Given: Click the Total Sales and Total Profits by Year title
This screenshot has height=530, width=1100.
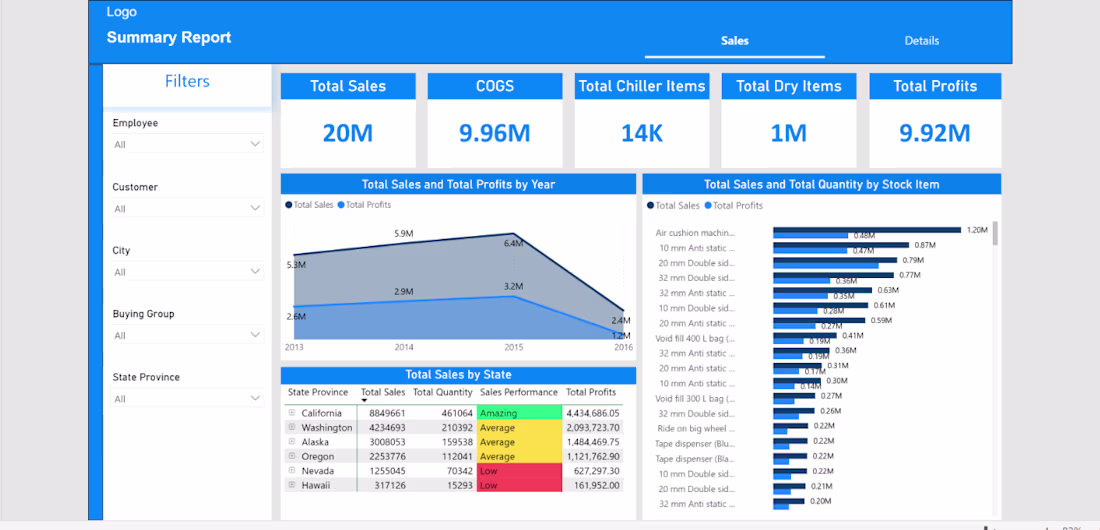Looking at the screenshot, I should [458, 185].
